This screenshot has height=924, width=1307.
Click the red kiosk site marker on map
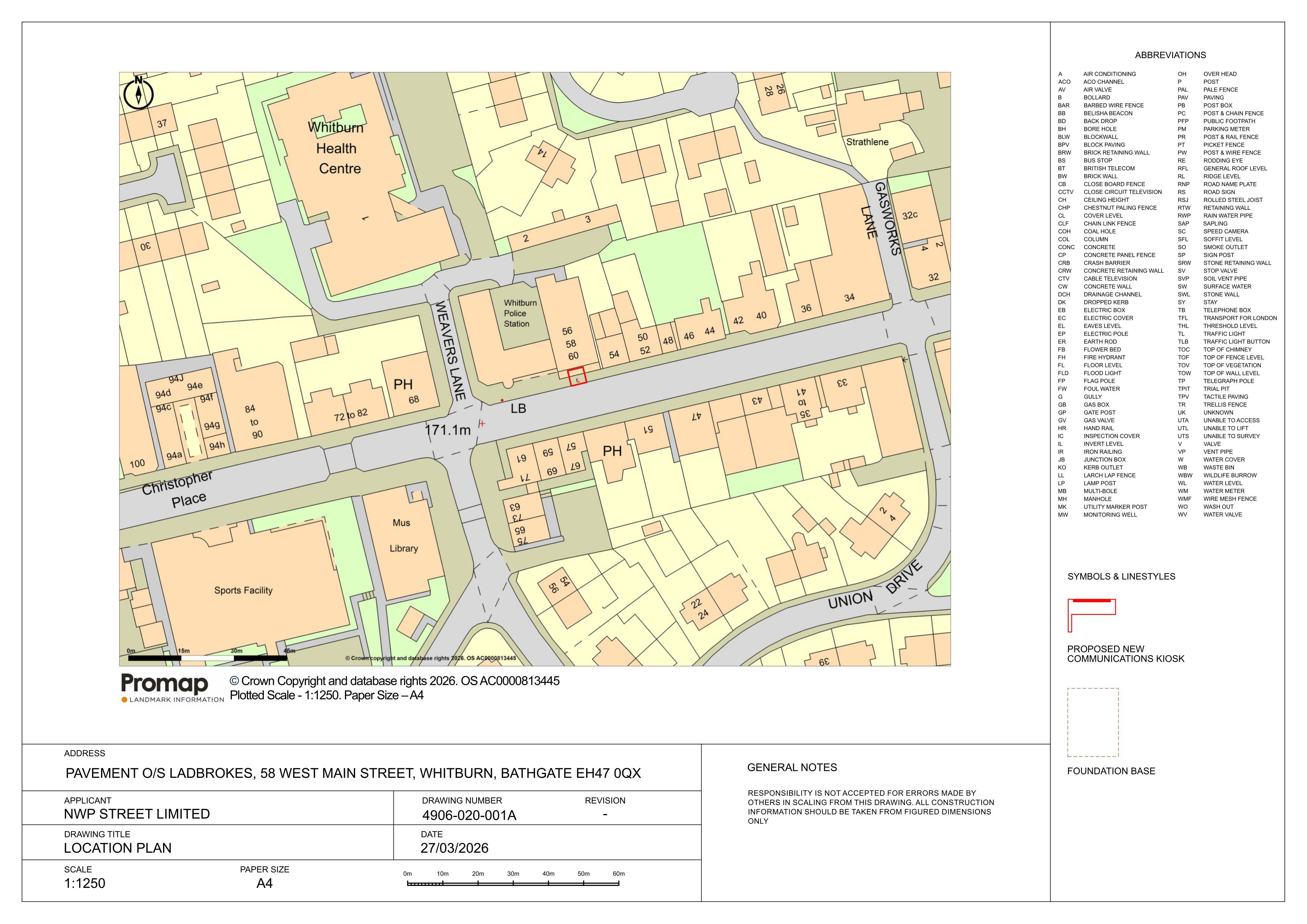point(577,377)
